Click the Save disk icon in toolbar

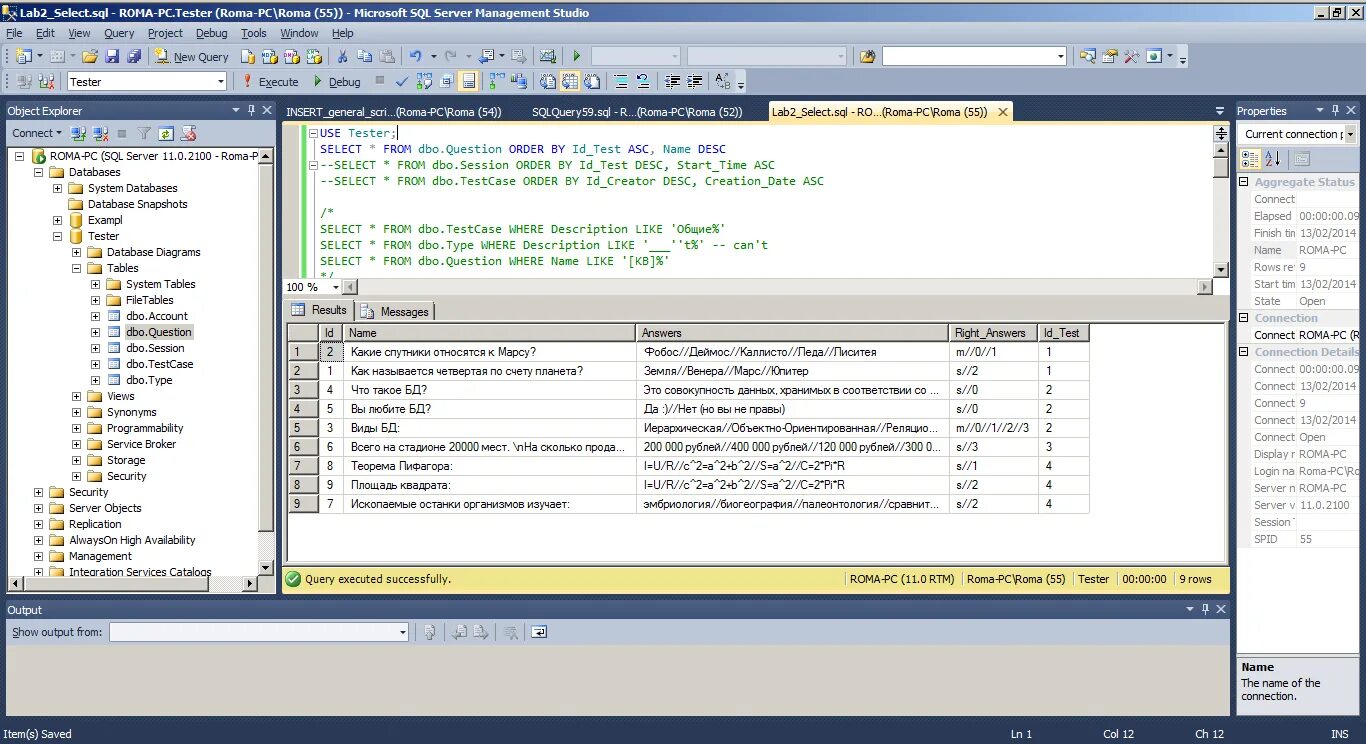tap(111, 57)
